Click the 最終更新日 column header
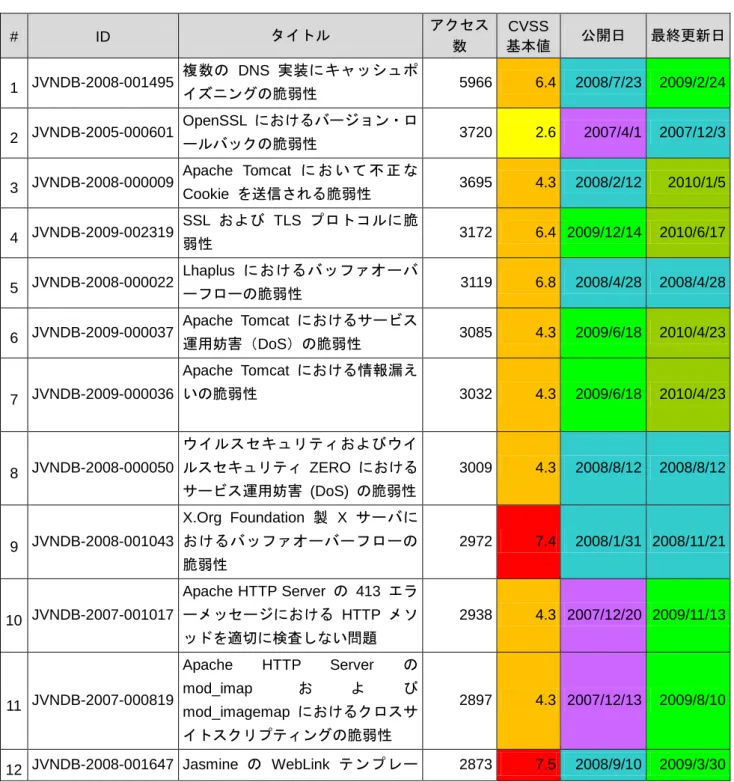The image size is (734, 782). click(x=688, y=36)
